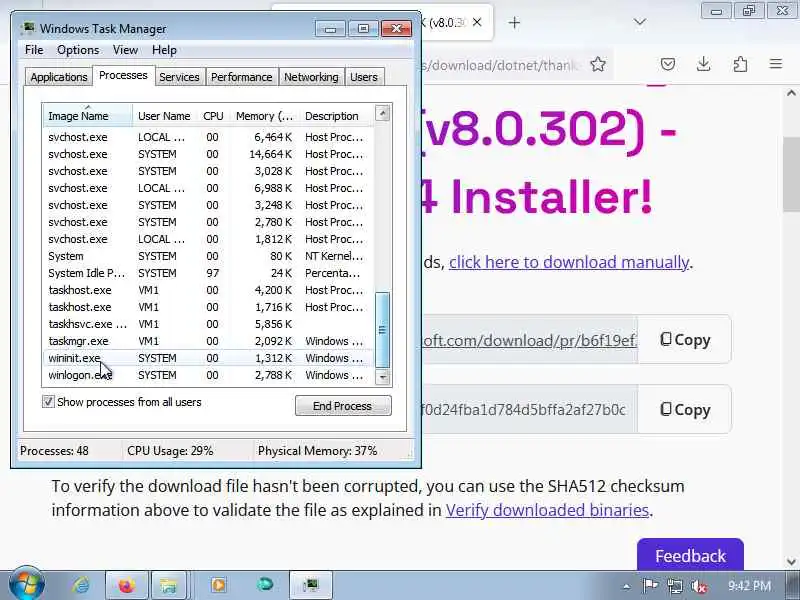800x600 pixels.
Task: Show hidden system tray icons arrow
Action: 627,586
